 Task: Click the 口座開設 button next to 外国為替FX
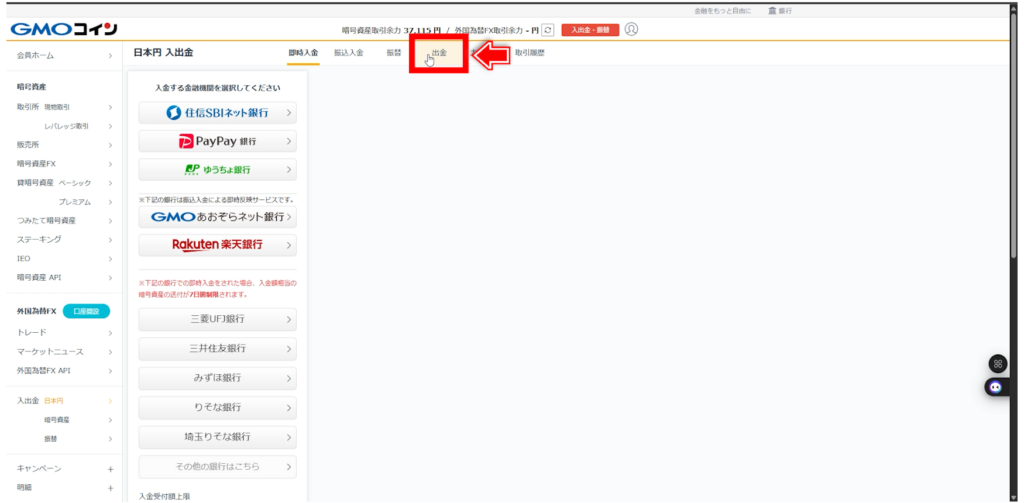(x=85, y=311)
